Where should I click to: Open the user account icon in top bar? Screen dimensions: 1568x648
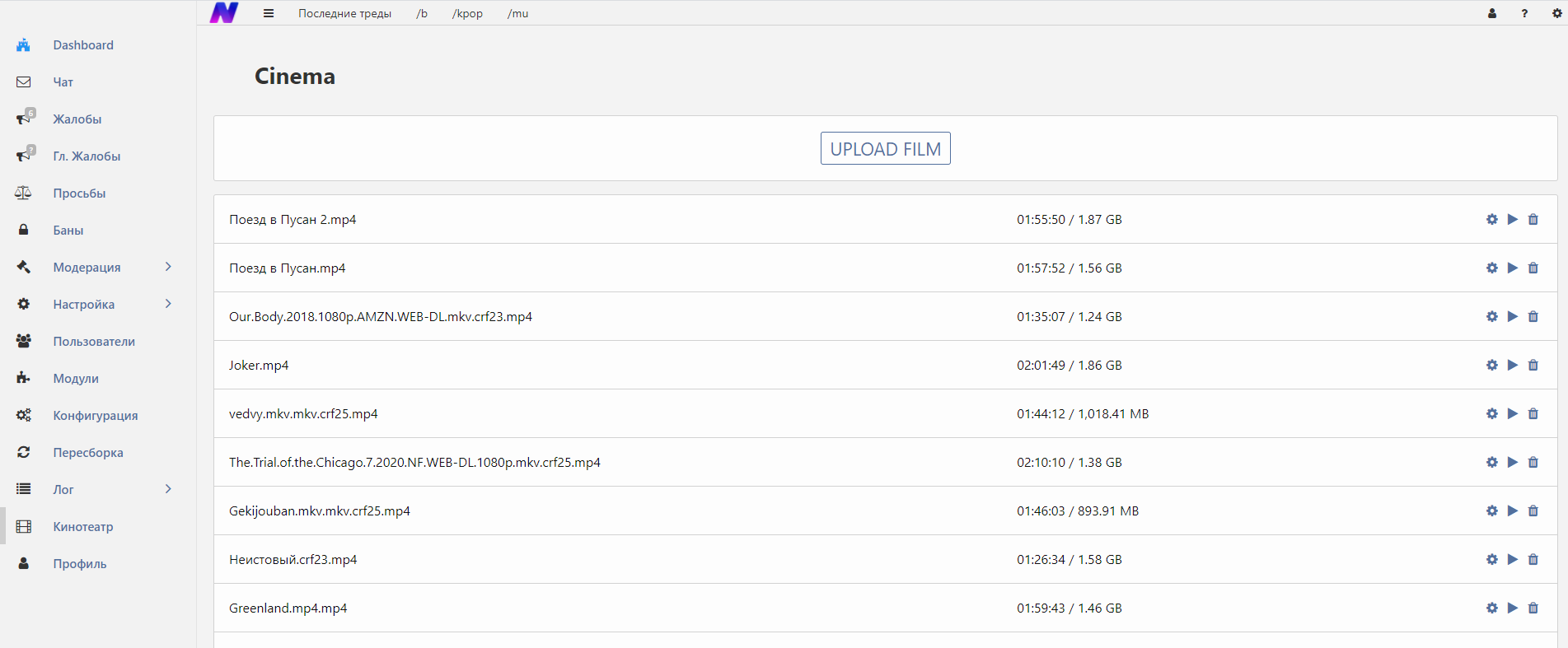pos(1491,13)
